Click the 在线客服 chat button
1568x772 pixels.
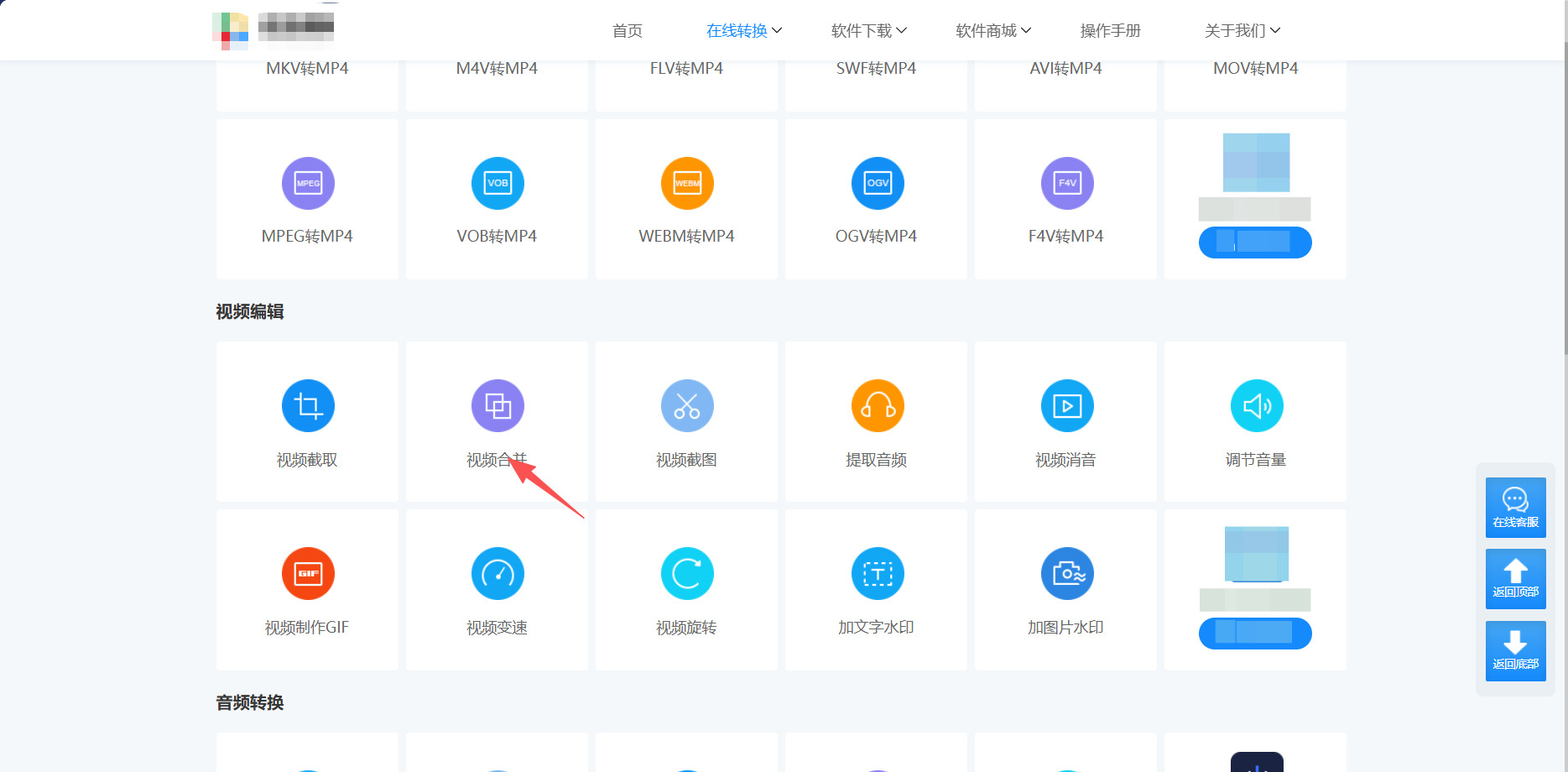(x=1515, y=508)
